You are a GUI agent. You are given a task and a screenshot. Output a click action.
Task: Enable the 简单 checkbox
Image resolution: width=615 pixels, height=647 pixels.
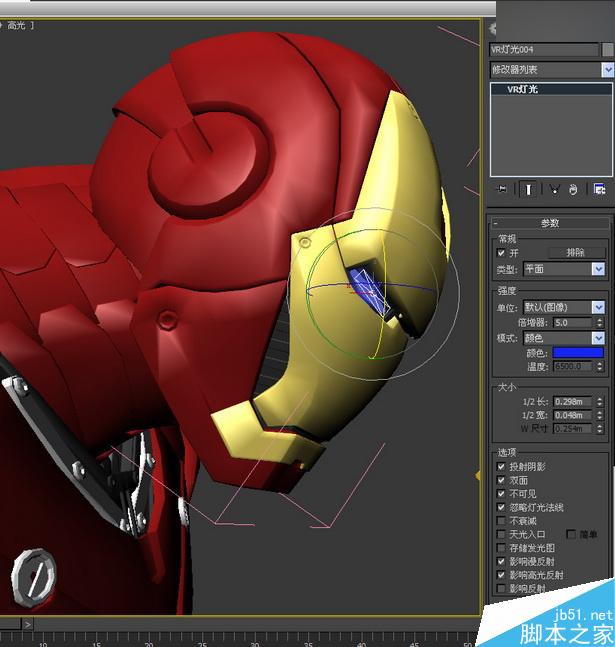pos(571,534)
